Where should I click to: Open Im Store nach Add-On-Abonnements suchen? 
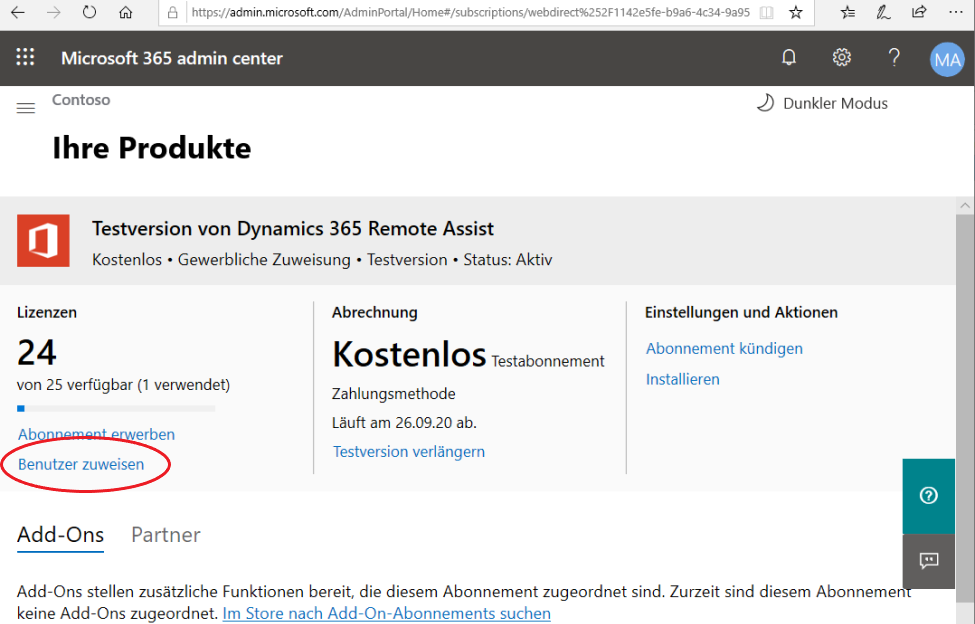point(386,613)
